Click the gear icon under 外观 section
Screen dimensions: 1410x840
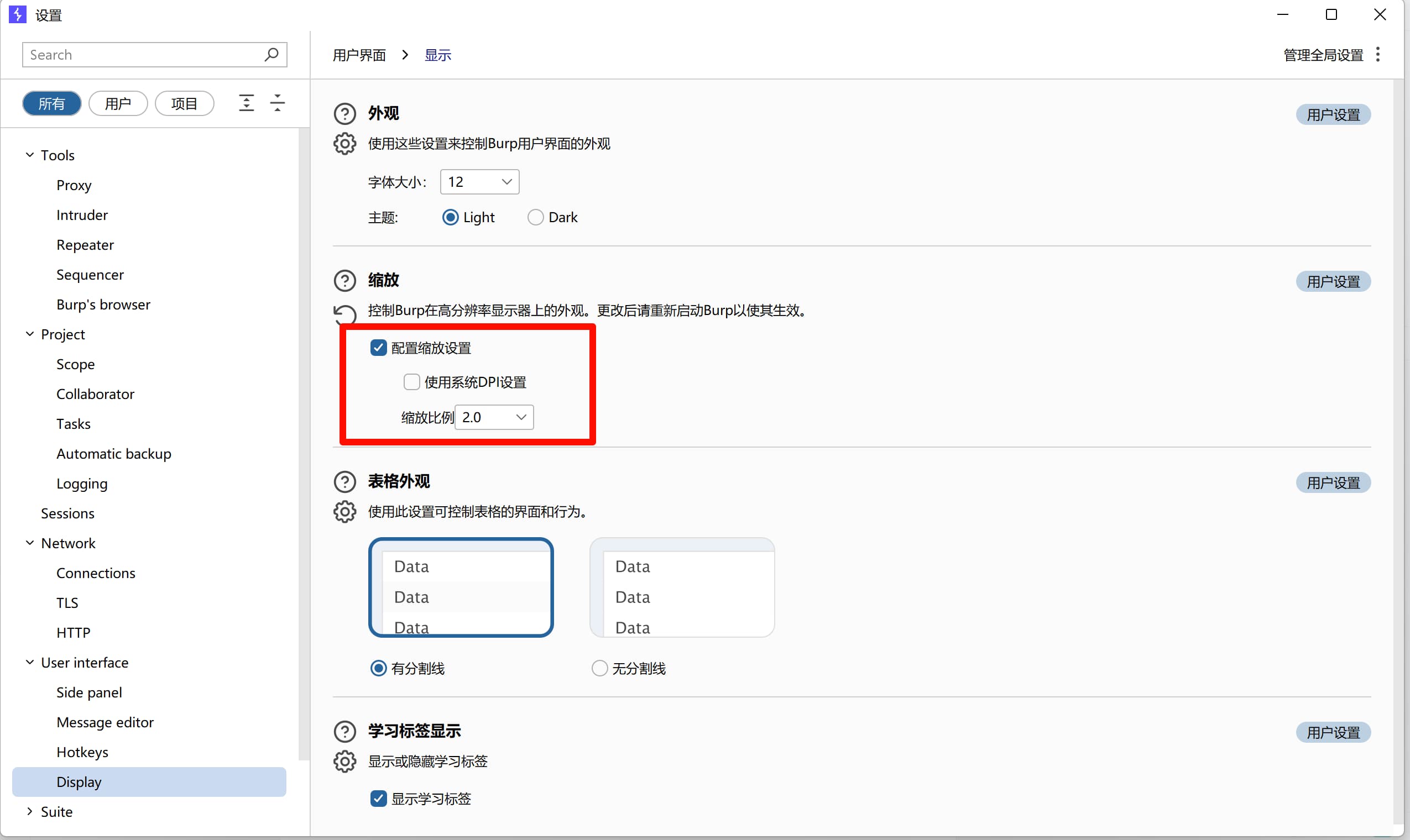coord(344,144)
